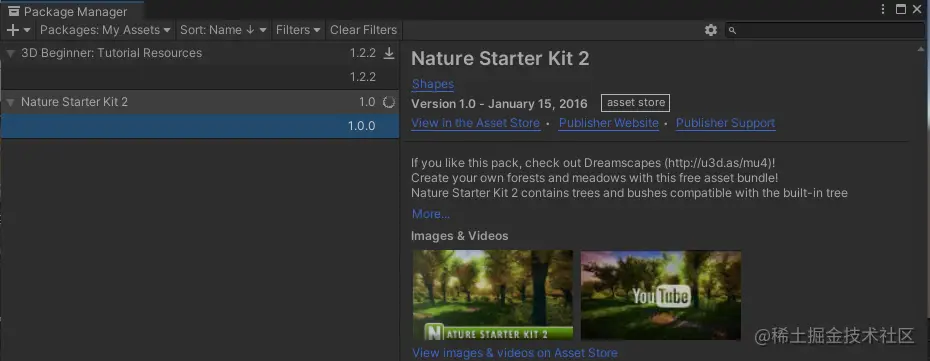This screenshot has height=361, width=930.
Task: Collapse the 3D Beginner: Tutorial Resources row
Action: coord(10,53)
